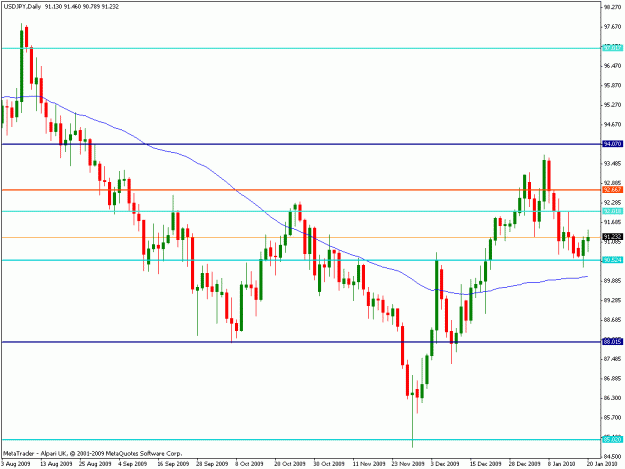Select the dark blue 94.070 price tag
Image resolution: width=625 pixels, height=469 pixels.
(x=612, y=144)
